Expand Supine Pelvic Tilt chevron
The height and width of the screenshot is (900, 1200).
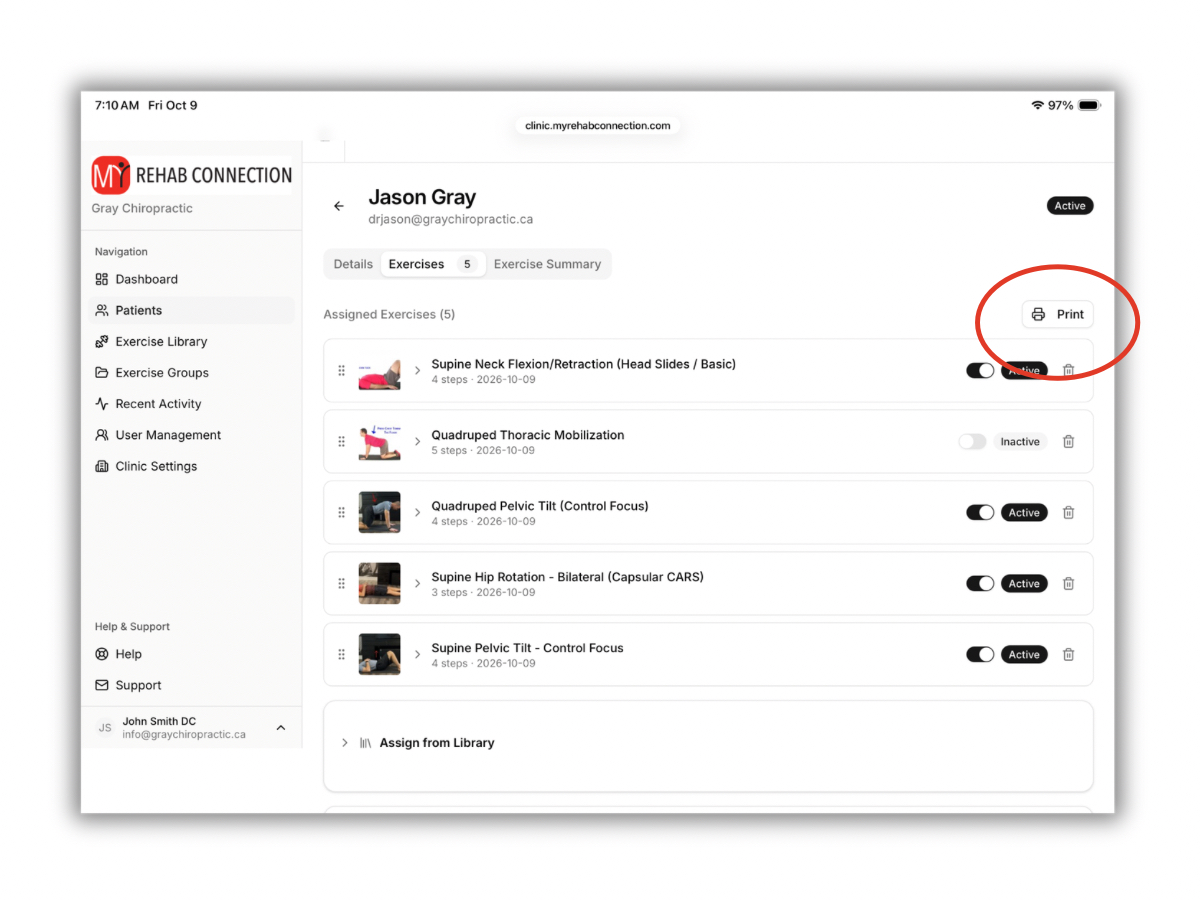[x=418, y=655]
